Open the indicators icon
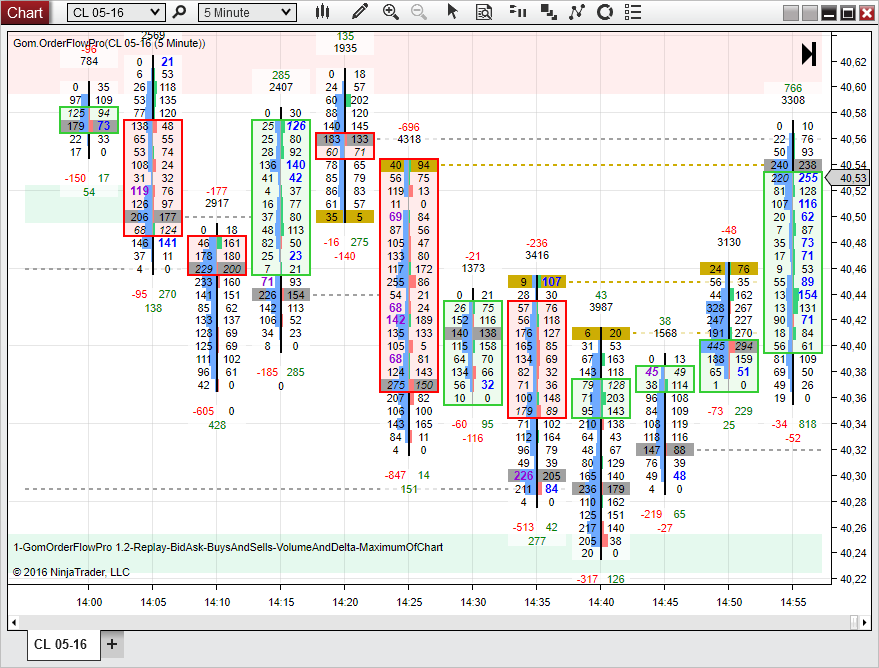Image resolution: width=879 pixels, height=668 pixels. (577, 12)
